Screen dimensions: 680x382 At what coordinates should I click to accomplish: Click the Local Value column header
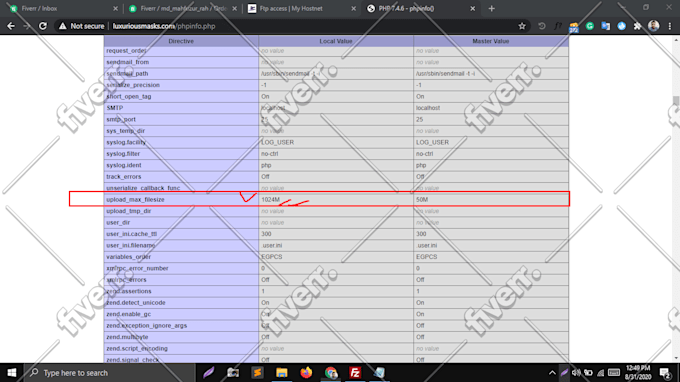coord(336,41)
